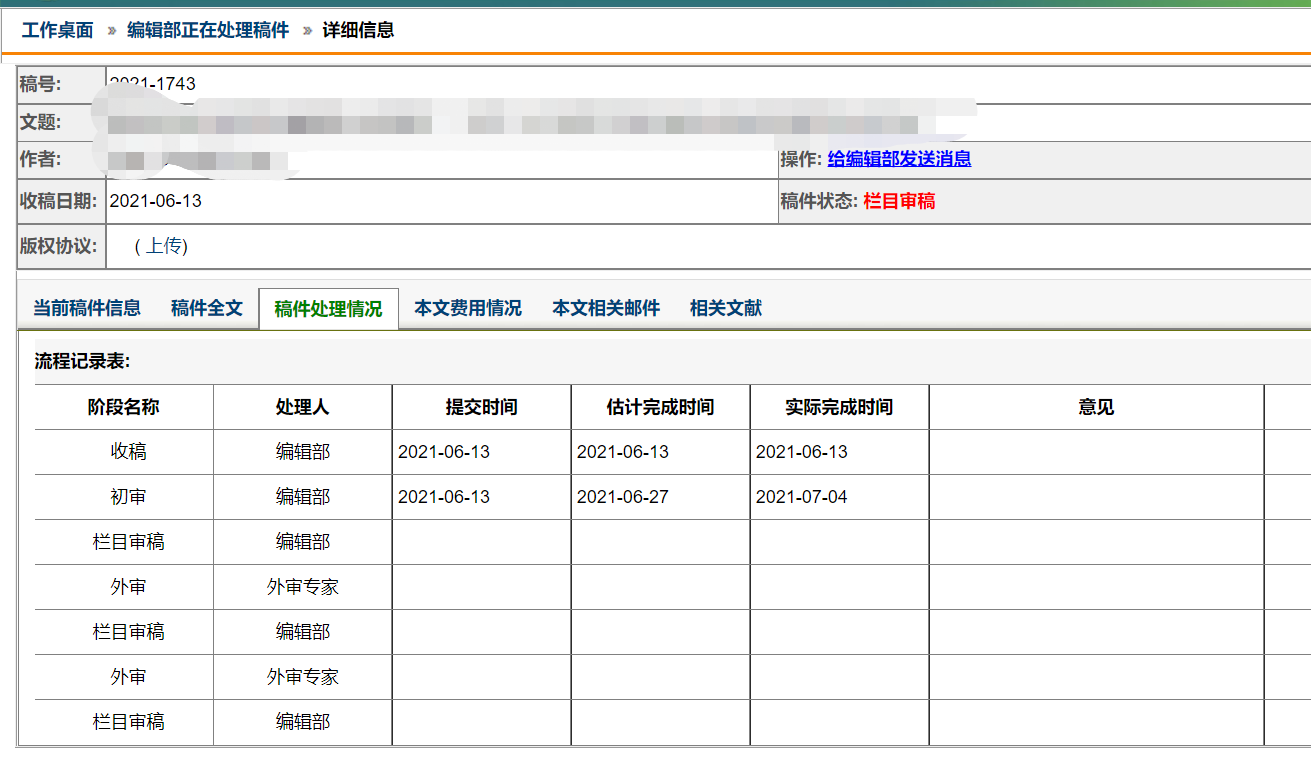Image resolution: width=1311 pixels, height=762 pixels.
Task: Click the 意见 column header
Action: point(1096,407)
